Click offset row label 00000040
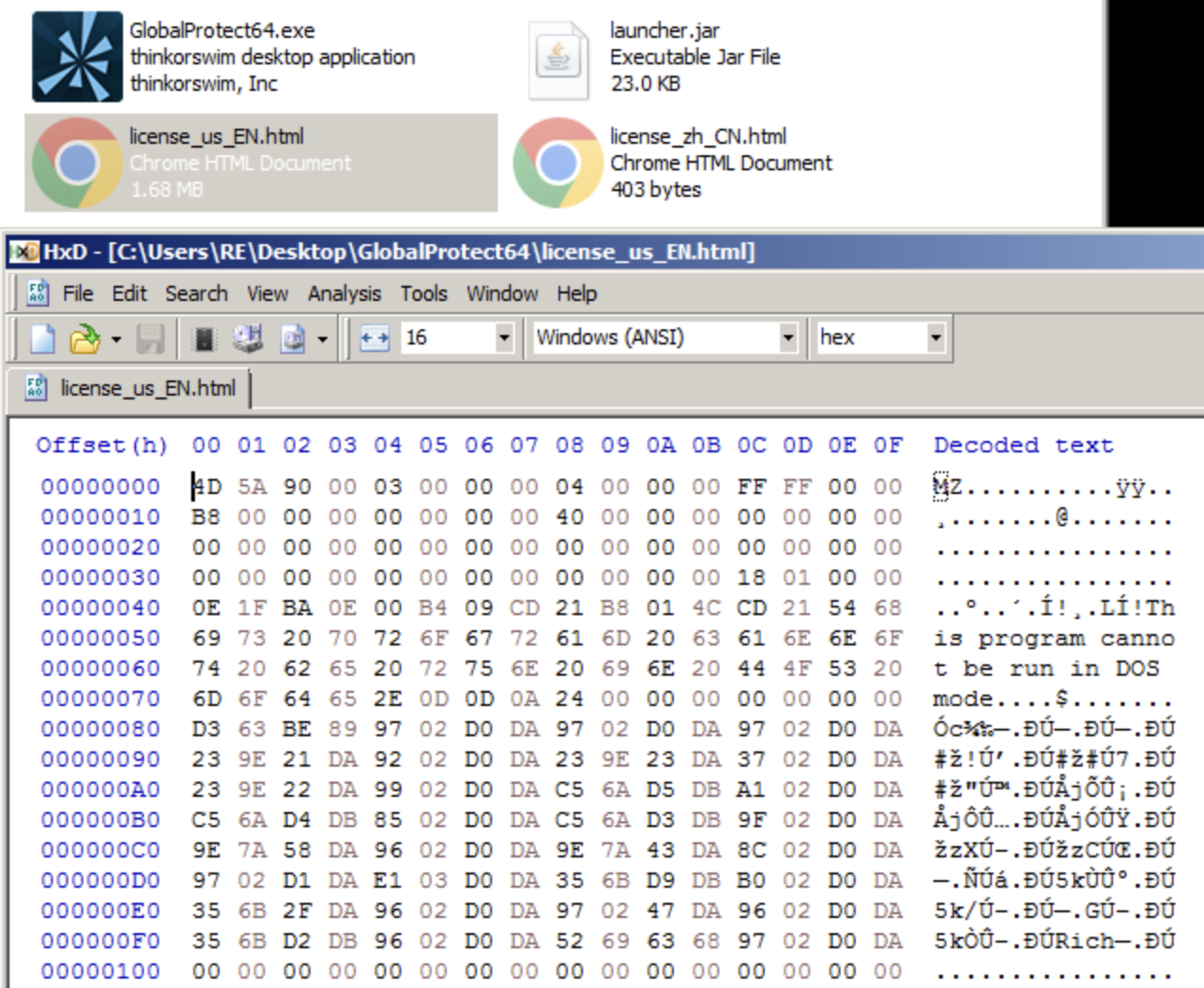The height and width of the screenshot is (988, 1204). [x=98, y=608]
